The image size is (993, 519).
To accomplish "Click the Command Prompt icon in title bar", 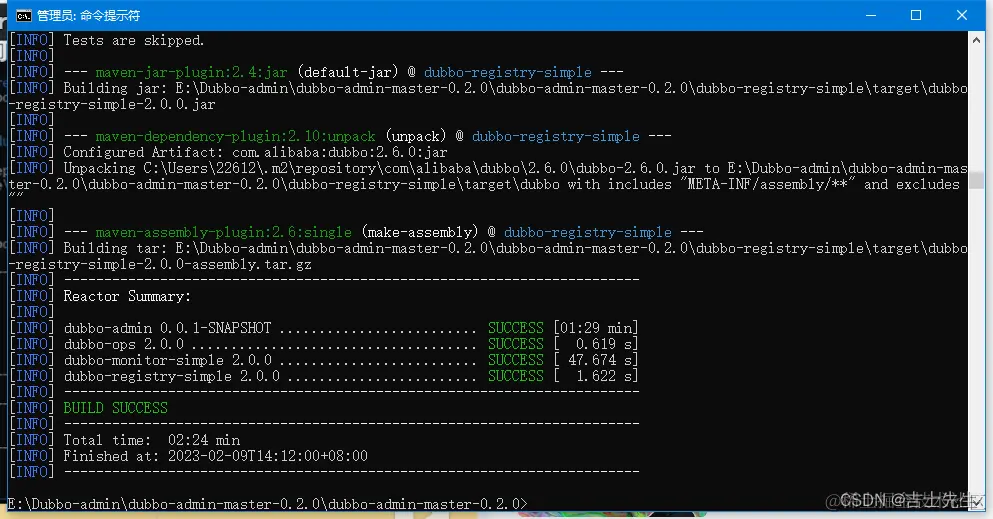I will coord(23,15).
